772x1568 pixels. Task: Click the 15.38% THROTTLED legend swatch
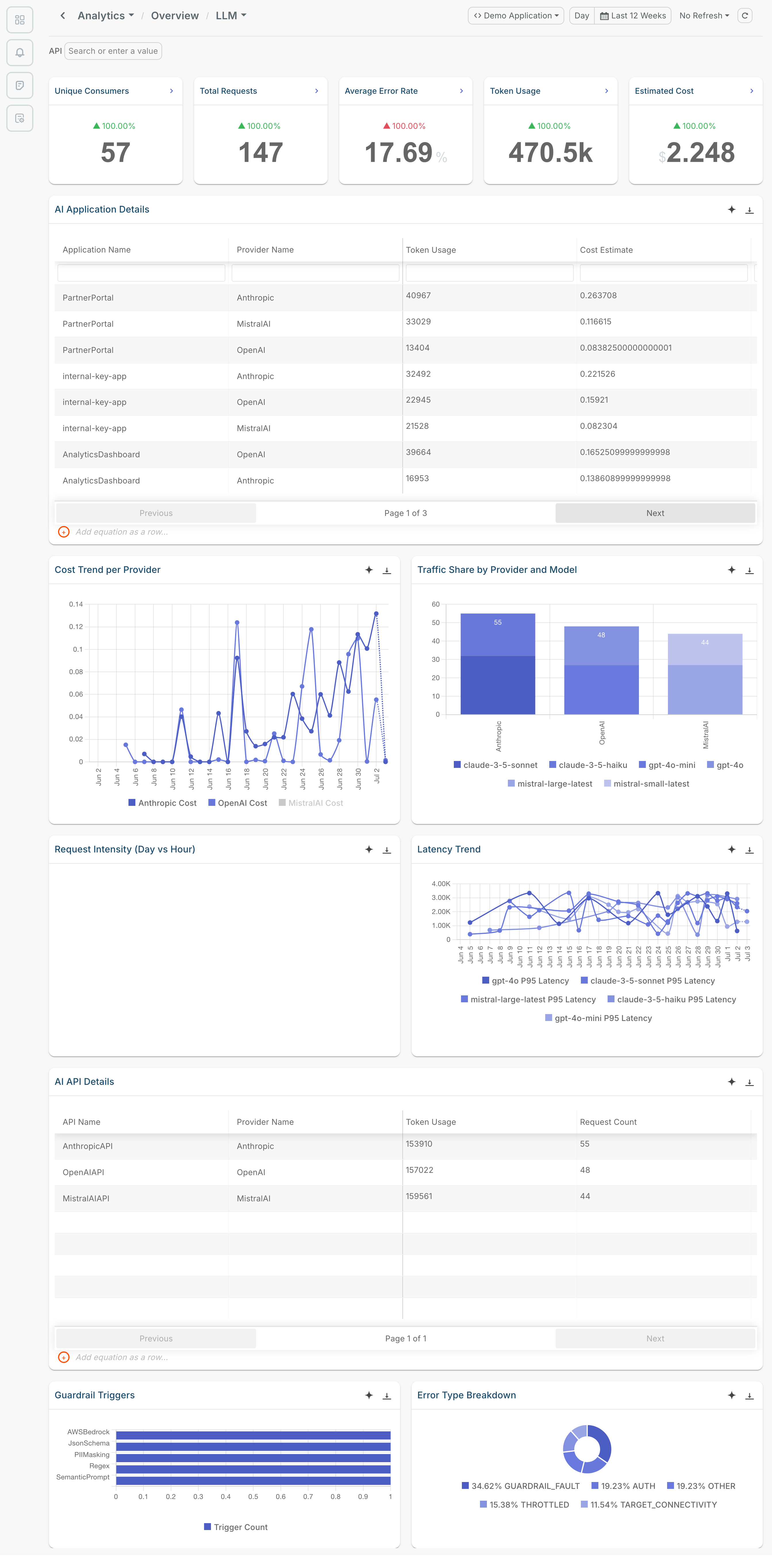click(484, 1505)
